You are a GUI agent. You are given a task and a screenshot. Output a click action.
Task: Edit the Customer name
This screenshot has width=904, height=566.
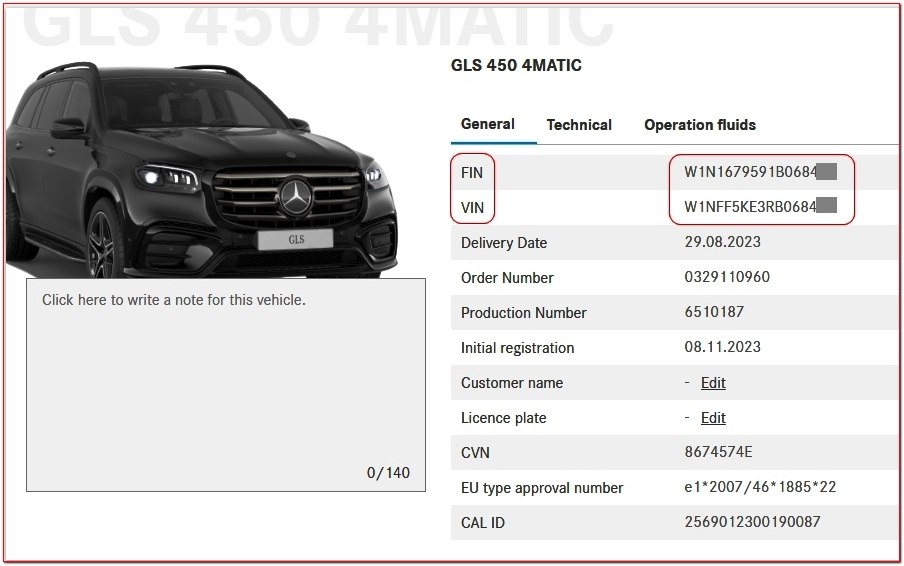click(x=713, y=383)
